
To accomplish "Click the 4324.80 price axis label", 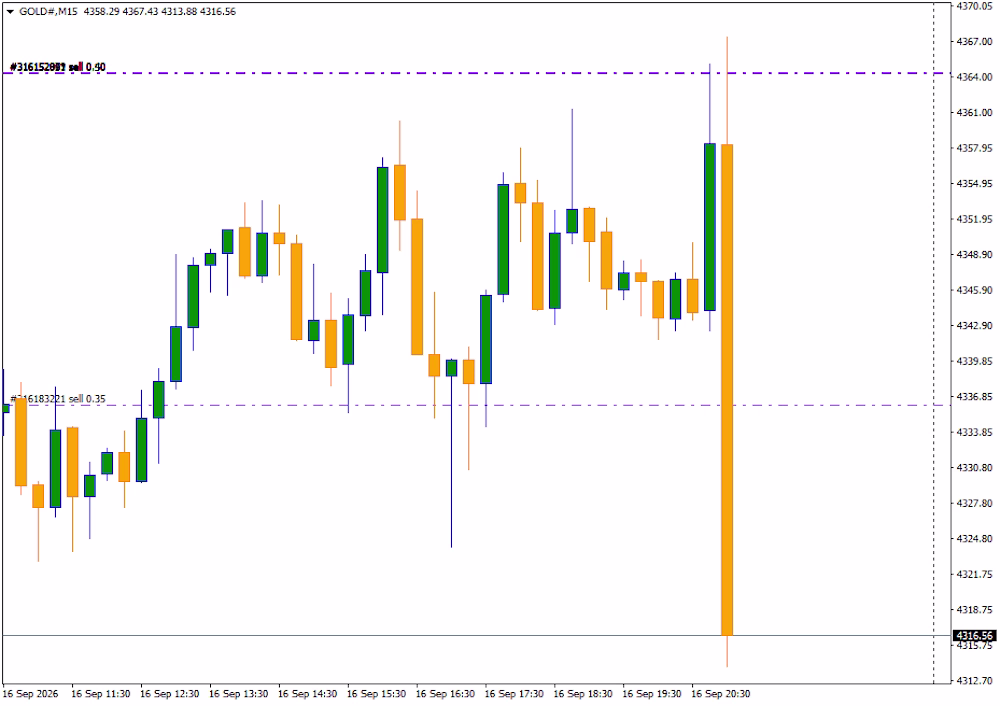I will (974, 539).
